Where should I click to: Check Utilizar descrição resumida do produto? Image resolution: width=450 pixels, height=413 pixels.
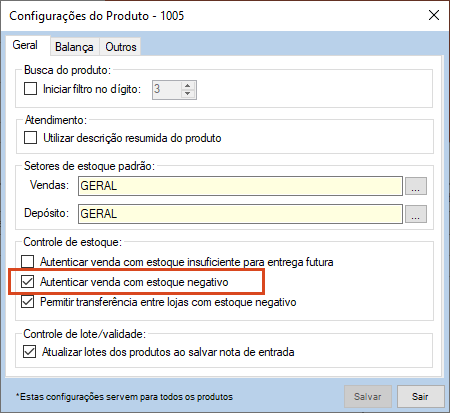[x=30, y=138]
